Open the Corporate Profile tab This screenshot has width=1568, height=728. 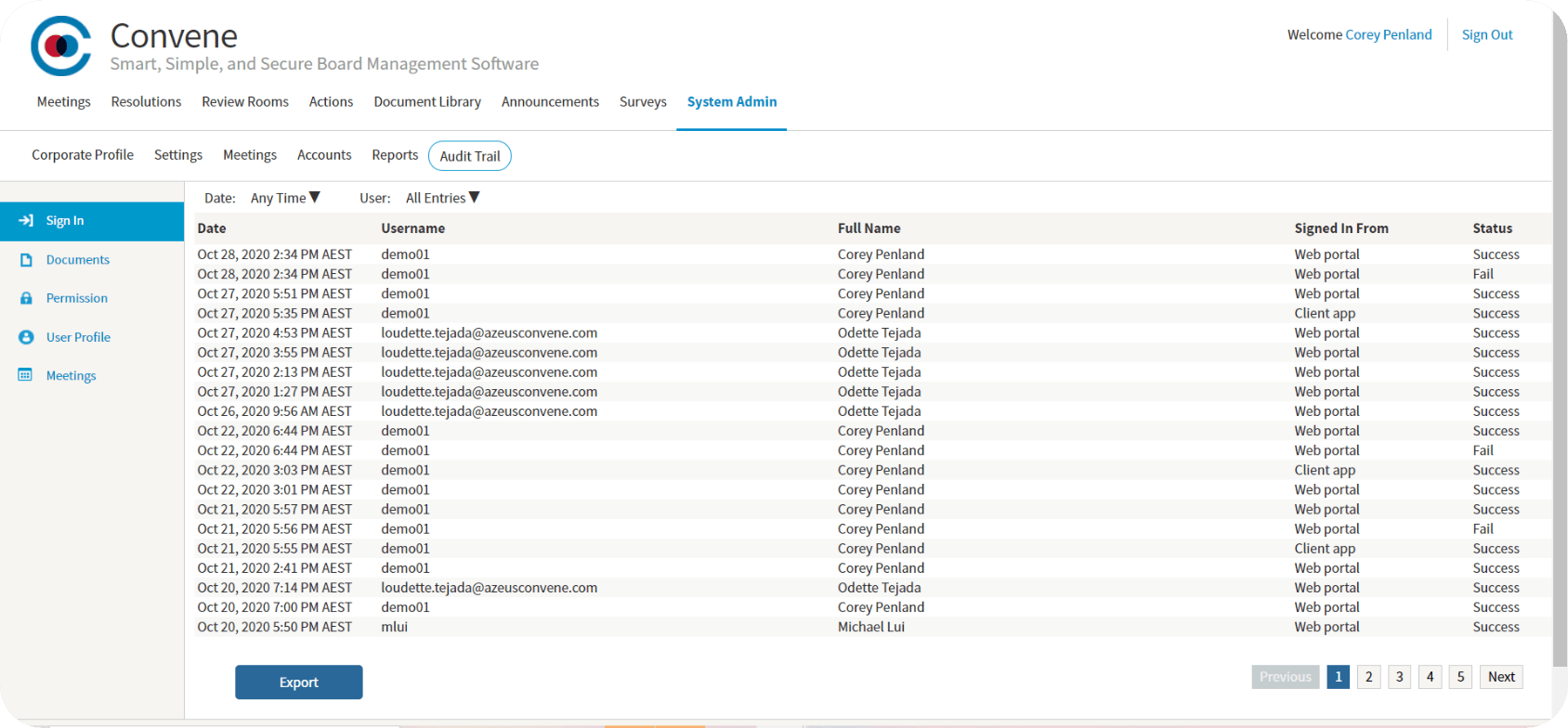click(x=83, y=155)
